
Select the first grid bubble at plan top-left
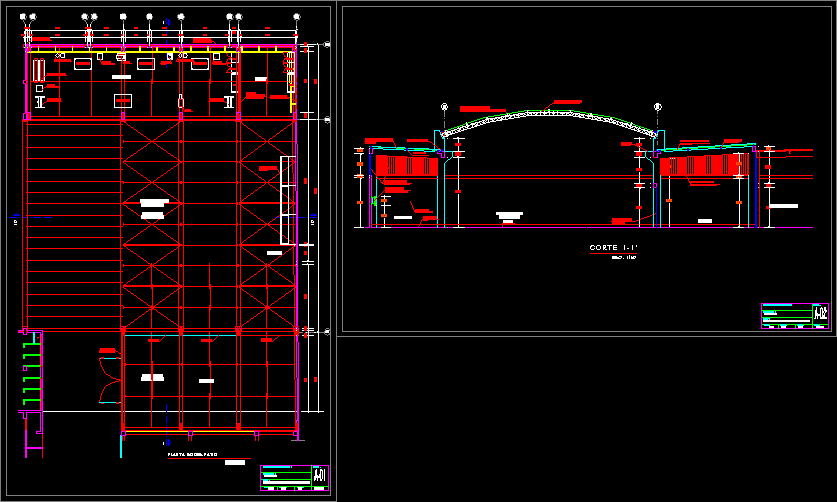[23, 17]
